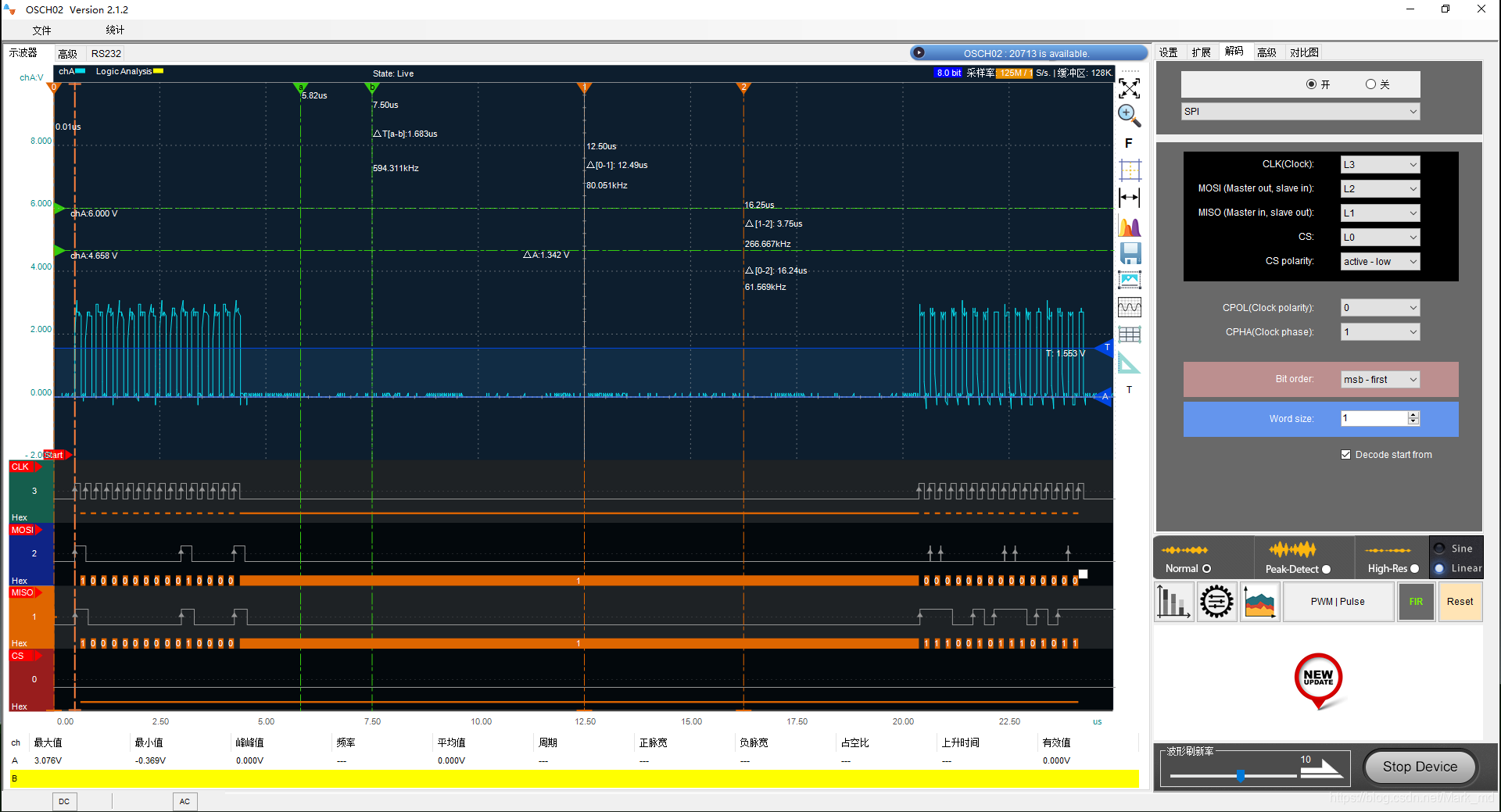The width and height of the screenshot is (1501, 812).
Task: Click the Stop Device button
Action: coord(1420,767)
